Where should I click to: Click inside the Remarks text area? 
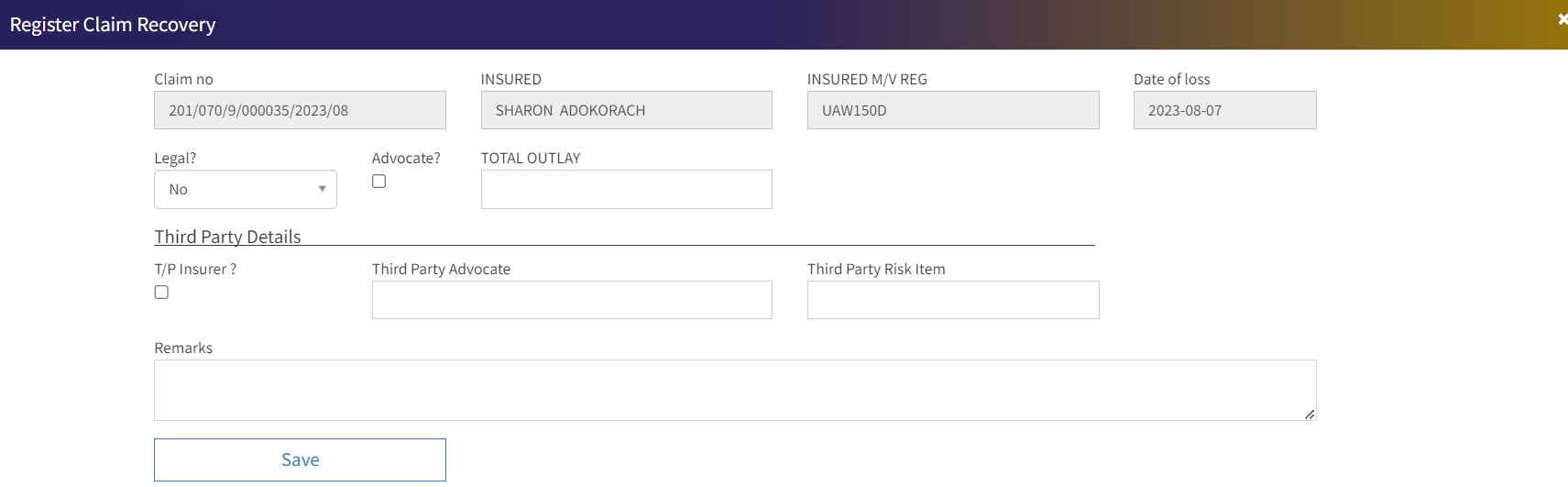click(733, 390)
